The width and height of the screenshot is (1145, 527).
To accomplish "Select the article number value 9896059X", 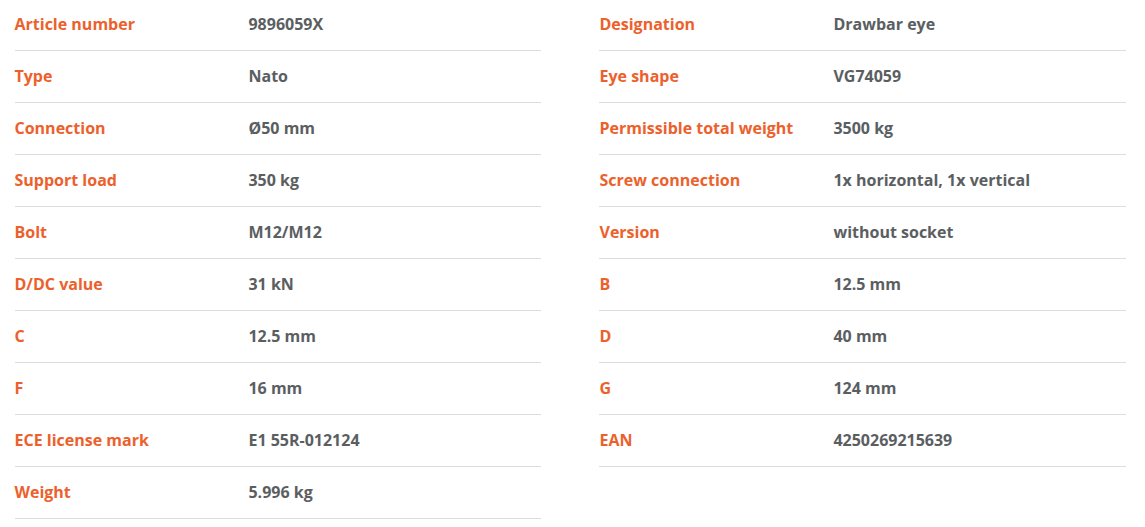I will click(x=286, y=24).
